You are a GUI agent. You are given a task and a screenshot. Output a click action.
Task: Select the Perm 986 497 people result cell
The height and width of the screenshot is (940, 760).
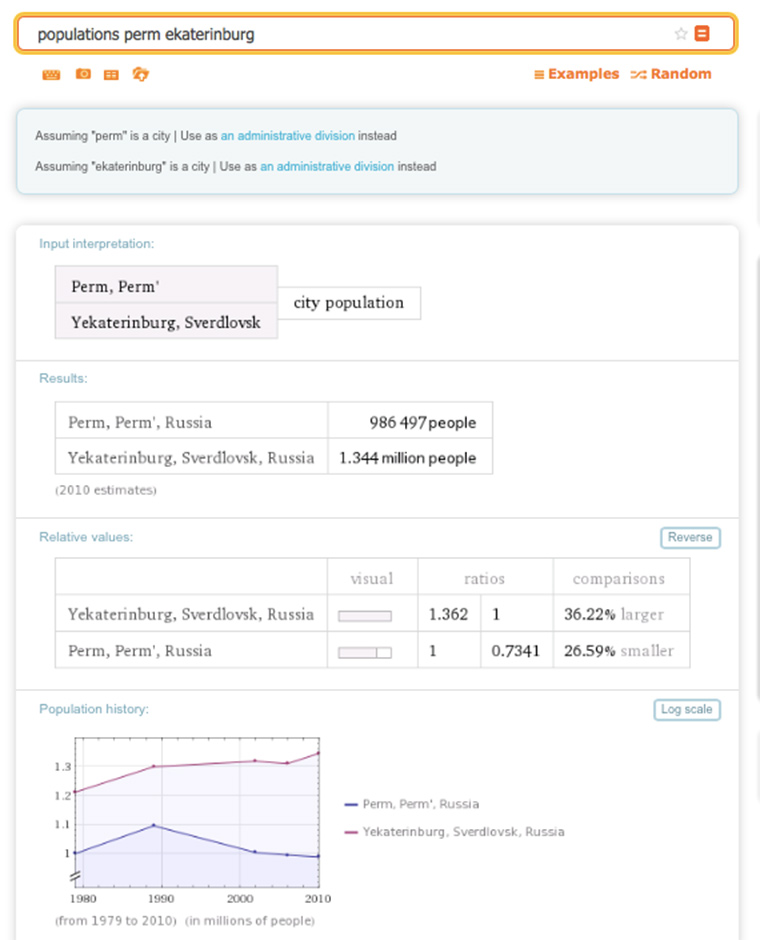click(410, 422)
